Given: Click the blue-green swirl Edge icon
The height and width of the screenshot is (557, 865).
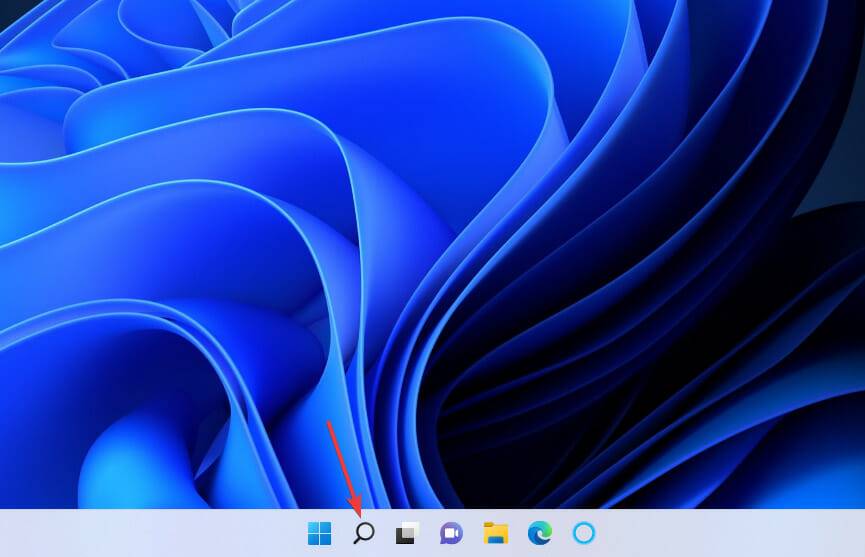Looking at the screenshot, I should [x=539, y=533].
